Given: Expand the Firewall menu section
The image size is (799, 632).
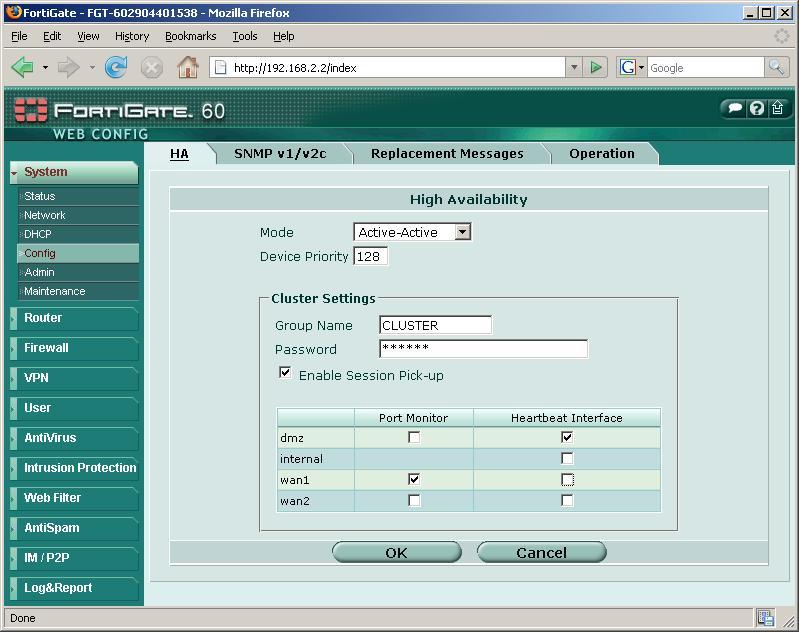Looking at the screenshot, I should pos(74,348).
